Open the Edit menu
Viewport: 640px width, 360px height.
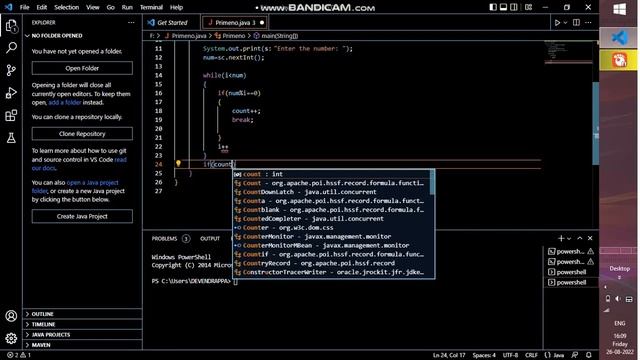[x=42, y=7]
